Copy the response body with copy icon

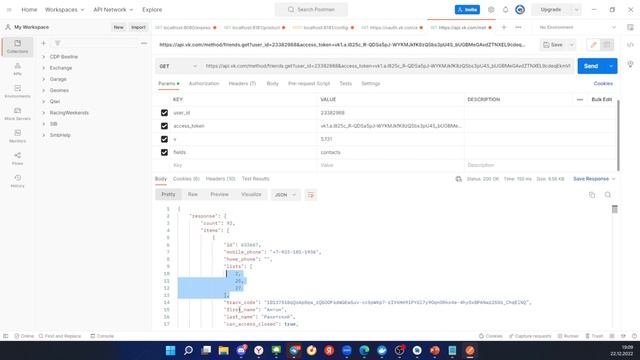point(592,195)
